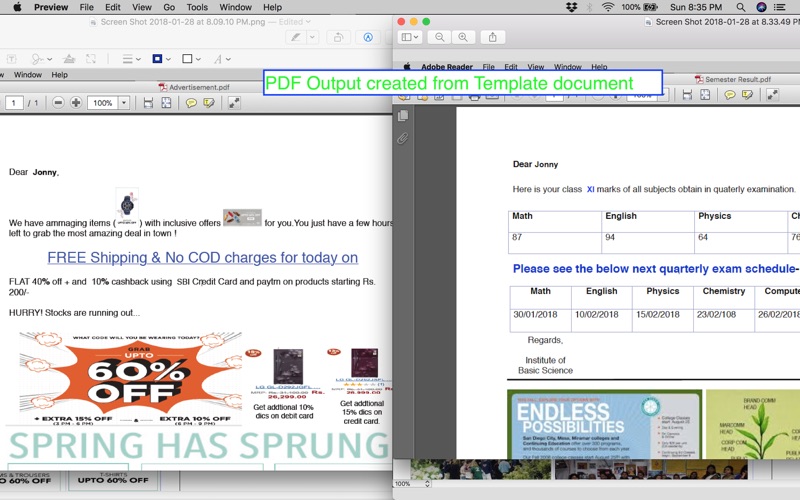Viewport: 800px width, 500px height.
Task: Select fit-width scrolling icon in Advertisement.pdf toolbar
Action: point(148,103)
